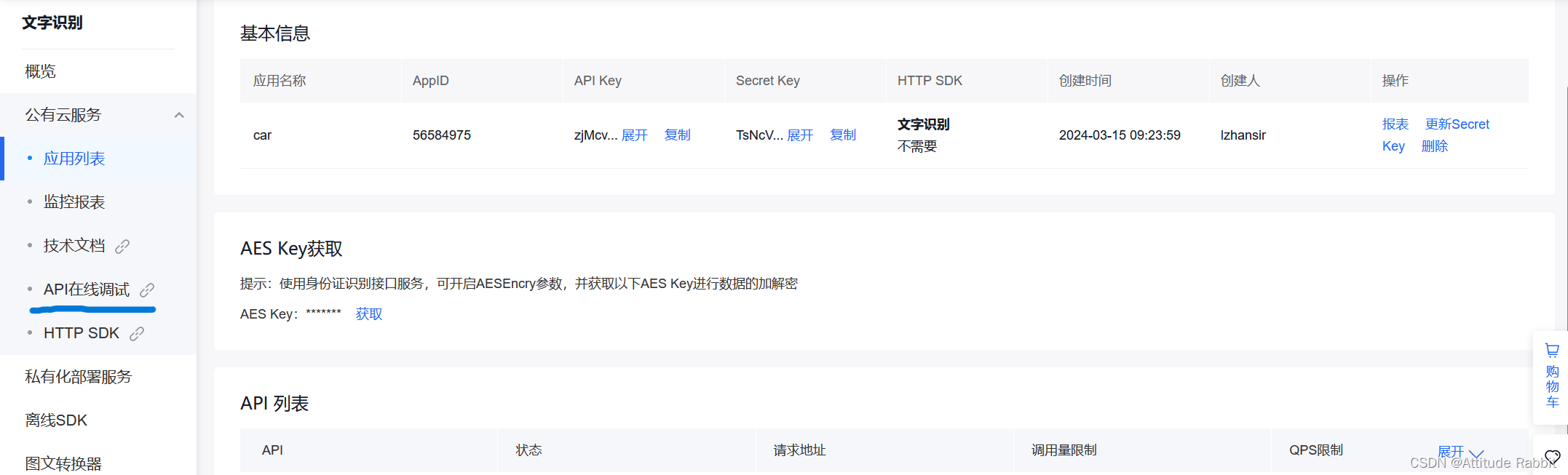The image size is (1568, 475).
Task: Select 应用列表 in the sidebar
Action: coord(74,159)
